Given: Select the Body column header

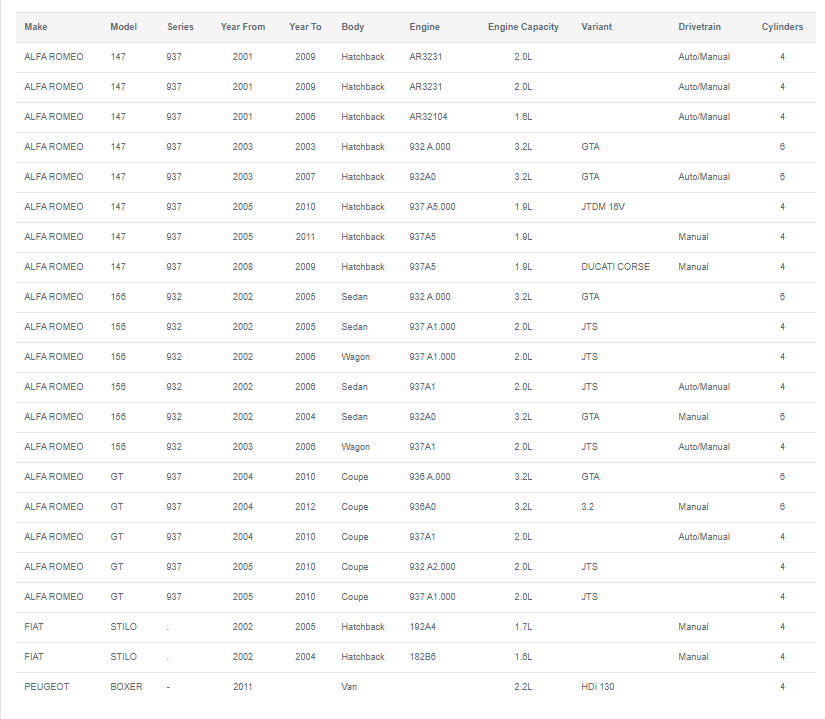Looking at the screenshot, I should click(352, 27).
